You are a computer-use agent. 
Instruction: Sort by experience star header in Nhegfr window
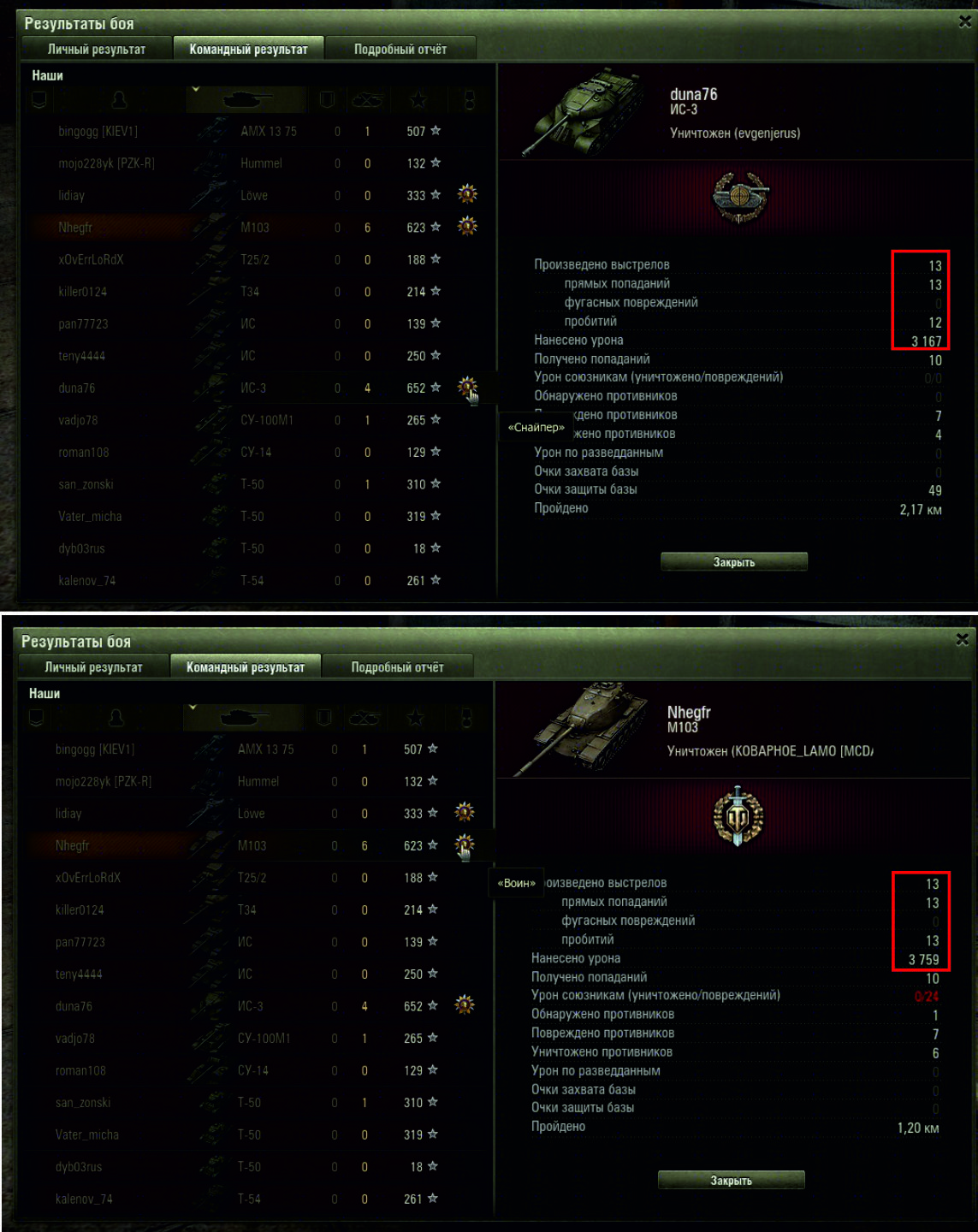(415, 718)
